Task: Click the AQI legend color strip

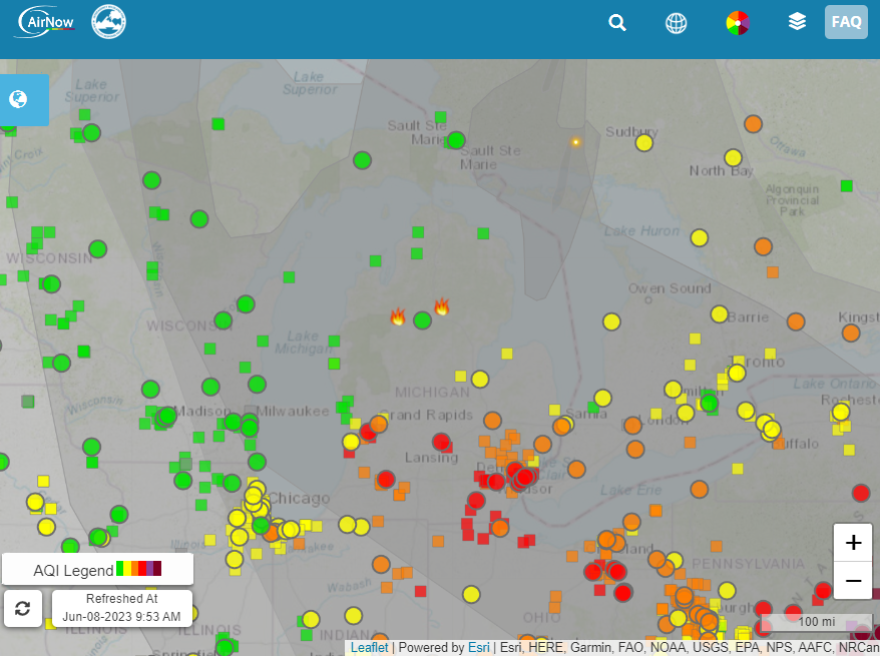Action: click(139, 568)
